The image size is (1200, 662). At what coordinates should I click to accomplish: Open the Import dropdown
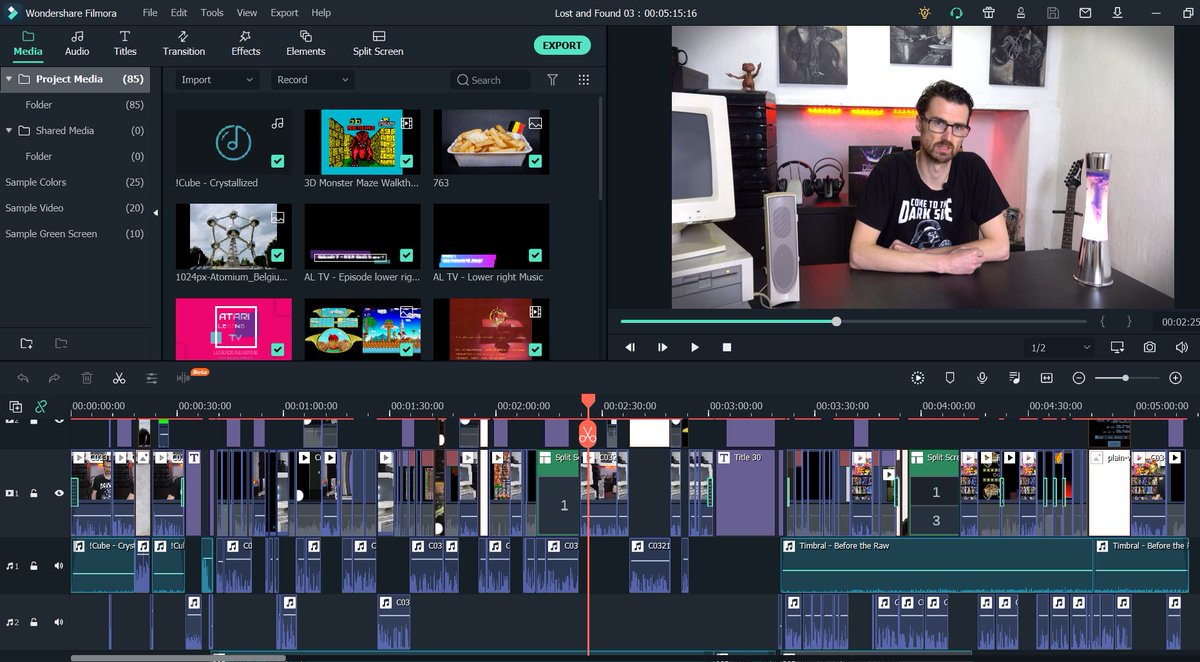[x=217, y=80]
